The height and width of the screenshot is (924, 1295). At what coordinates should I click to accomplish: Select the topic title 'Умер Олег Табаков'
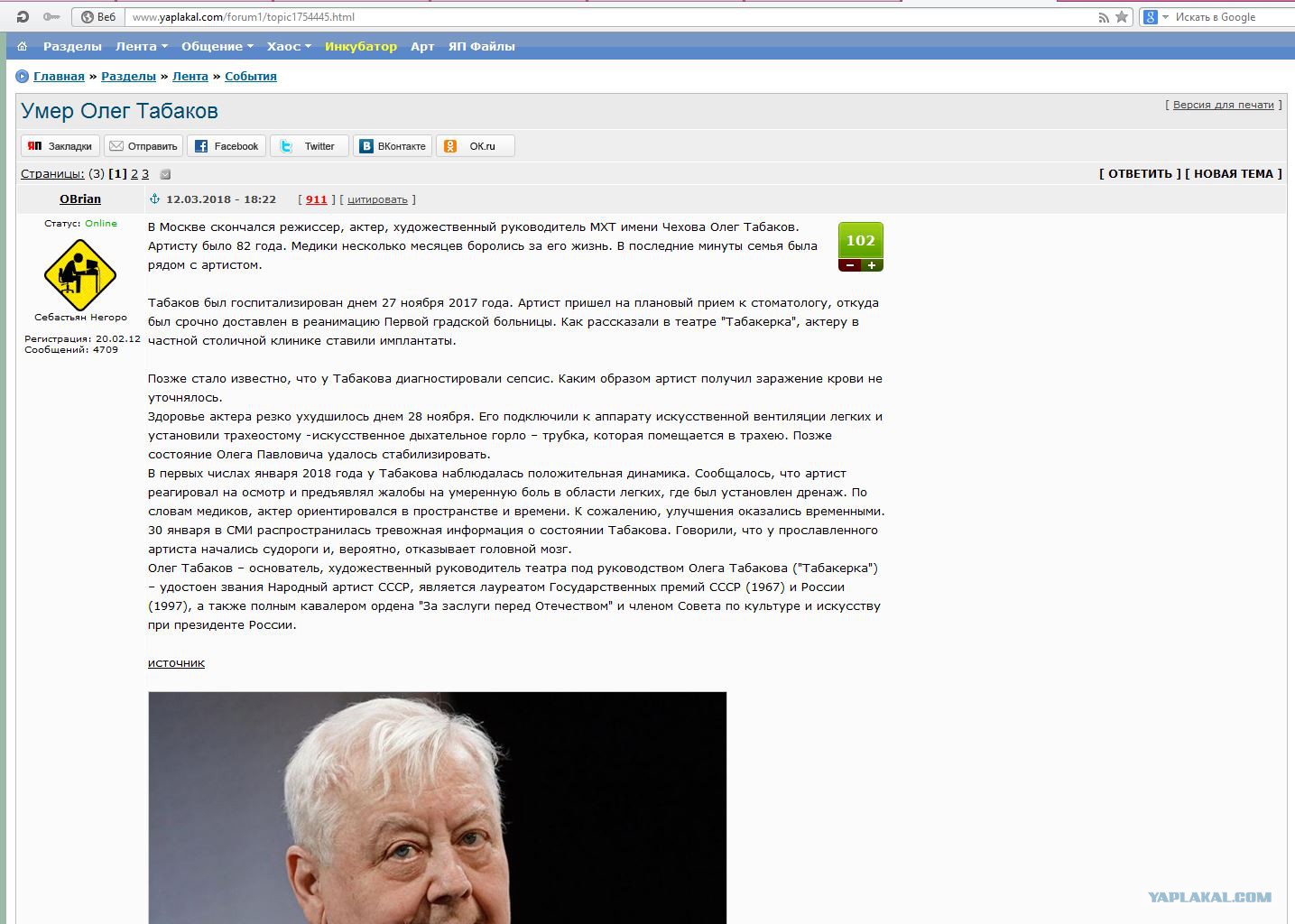pos(119,111)
